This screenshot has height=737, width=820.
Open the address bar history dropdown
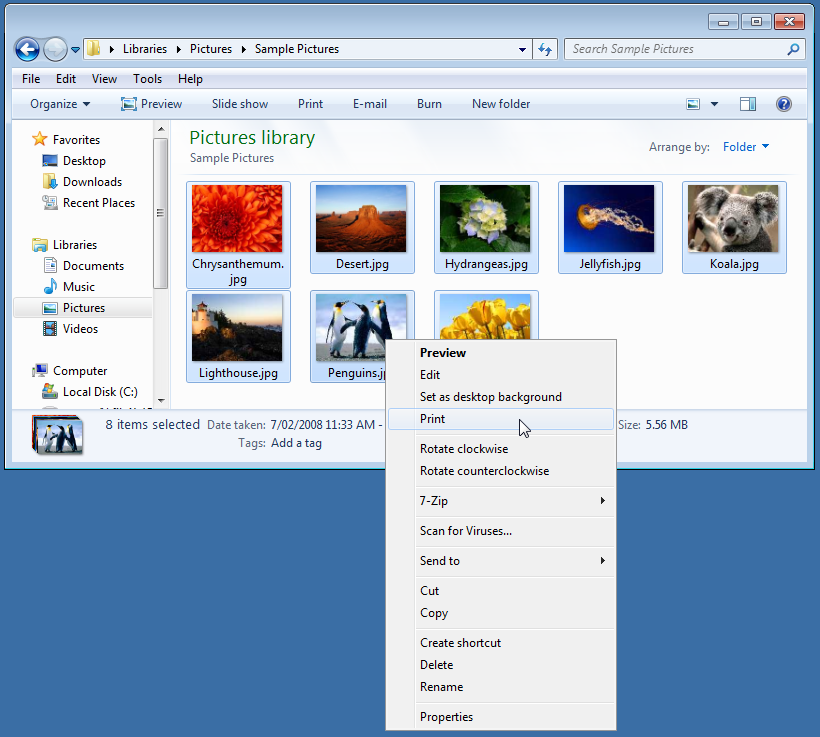click(521, 48)
